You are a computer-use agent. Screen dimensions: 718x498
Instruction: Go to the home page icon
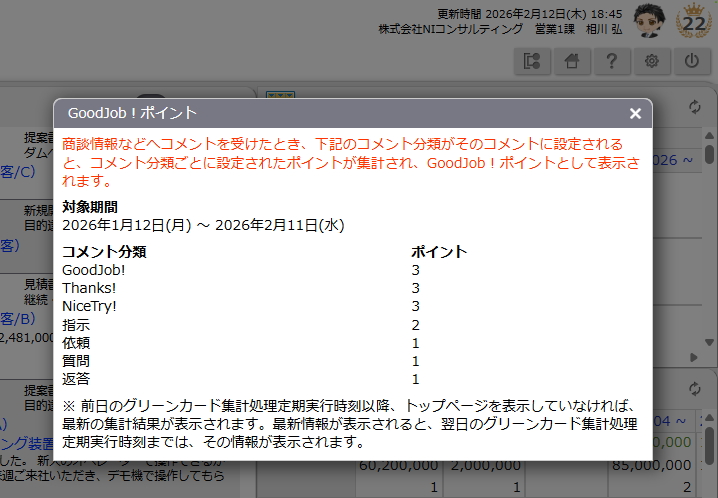coord(571,62)
